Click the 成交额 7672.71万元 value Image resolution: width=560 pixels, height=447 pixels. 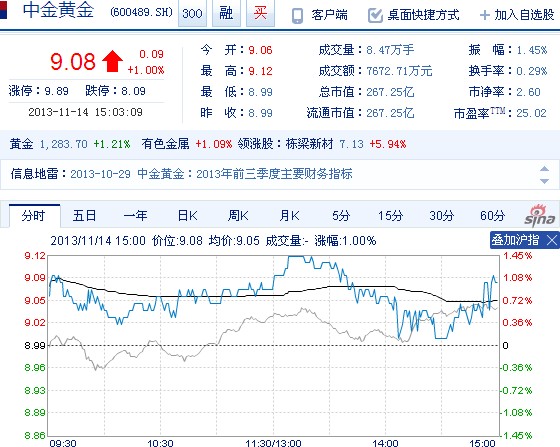click(x=399, y=71)
